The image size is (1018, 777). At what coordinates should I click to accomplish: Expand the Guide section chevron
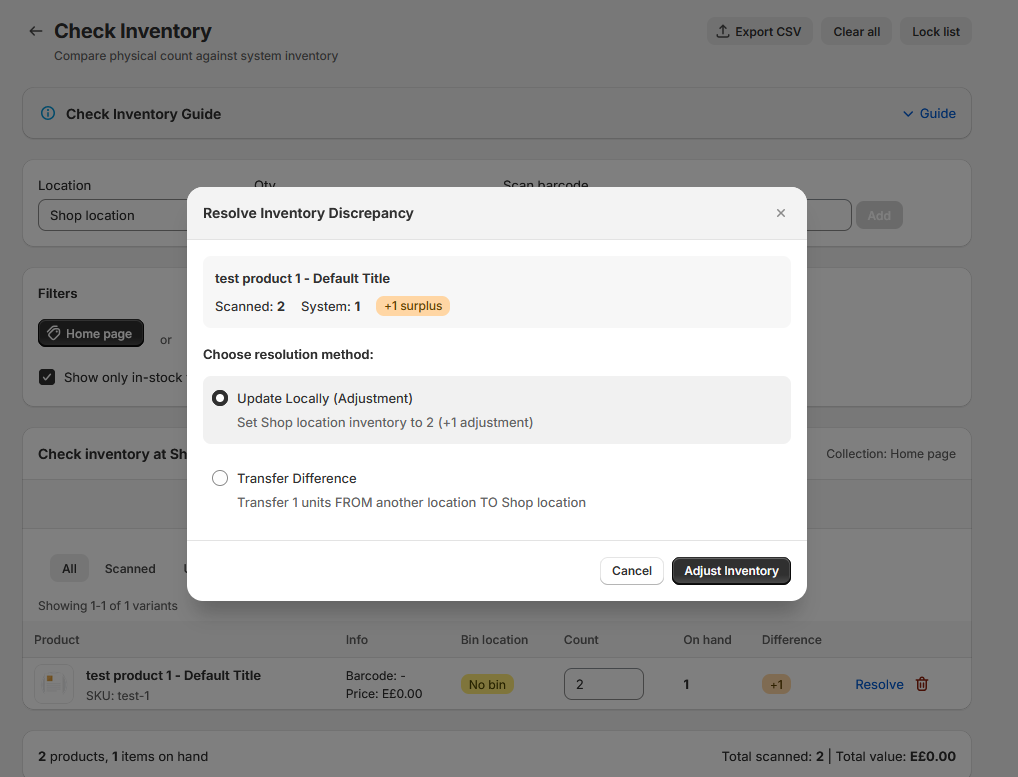908,114
